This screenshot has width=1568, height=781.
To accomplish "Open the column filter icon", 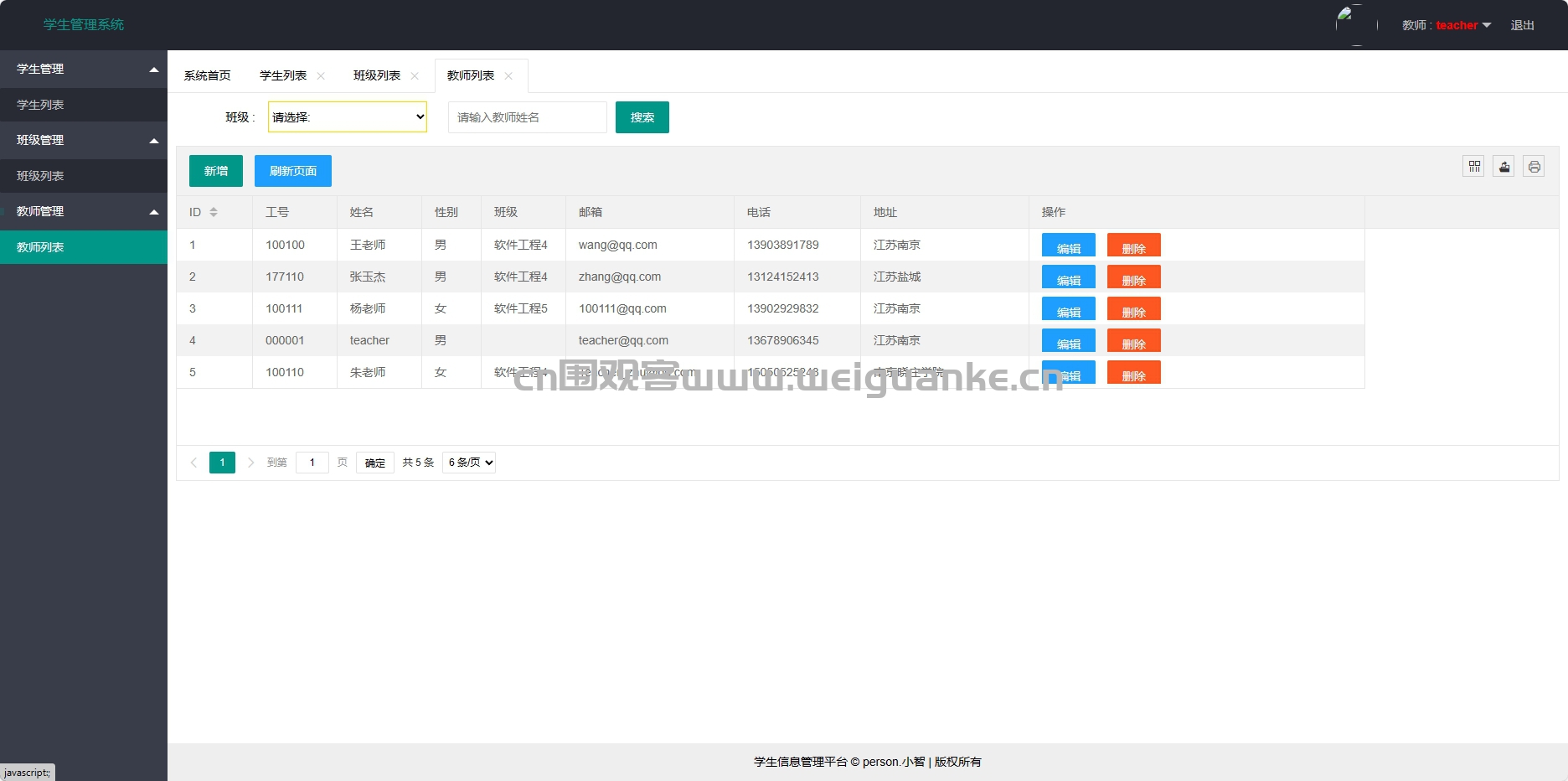I will [1474, 167].
